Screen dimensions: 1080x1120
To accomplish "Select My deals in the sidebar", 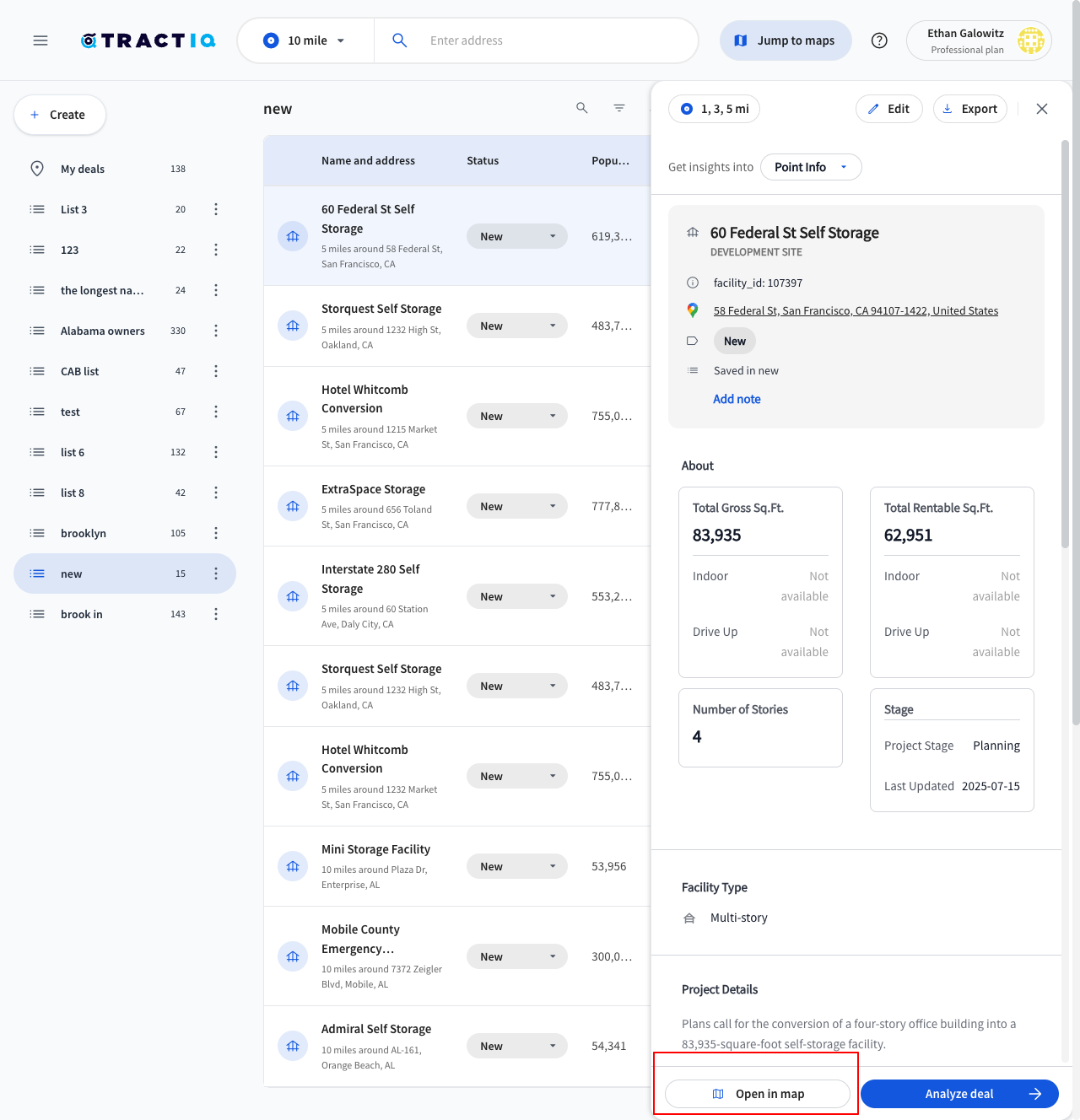I will pos(83,169).
